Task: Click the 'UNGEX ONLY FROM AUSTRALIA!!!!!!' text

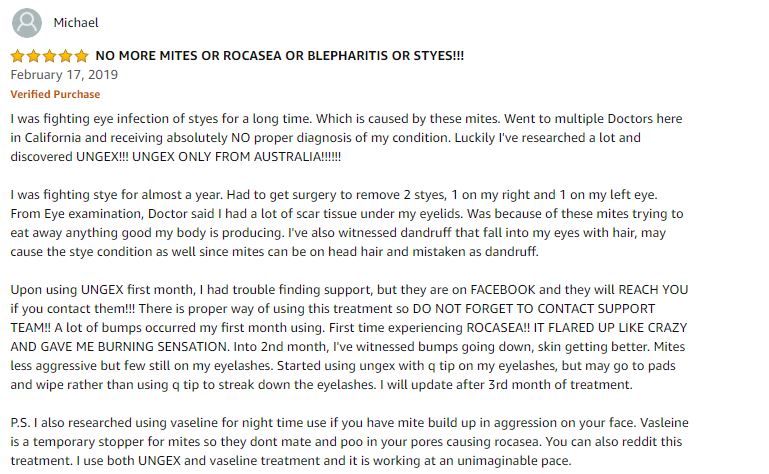Action: pos(236,157)
